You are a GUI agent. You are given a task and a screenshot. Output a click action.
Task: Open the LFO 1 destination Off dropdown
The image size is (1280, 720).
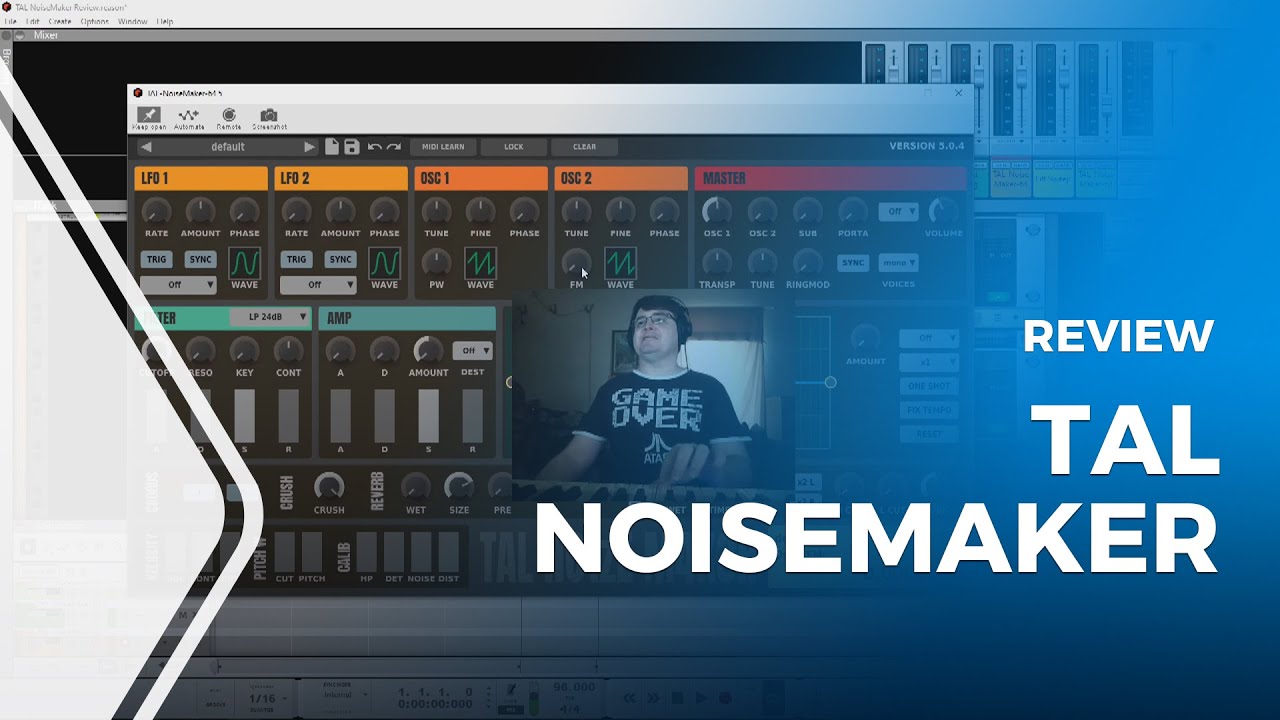click(178, 285)
